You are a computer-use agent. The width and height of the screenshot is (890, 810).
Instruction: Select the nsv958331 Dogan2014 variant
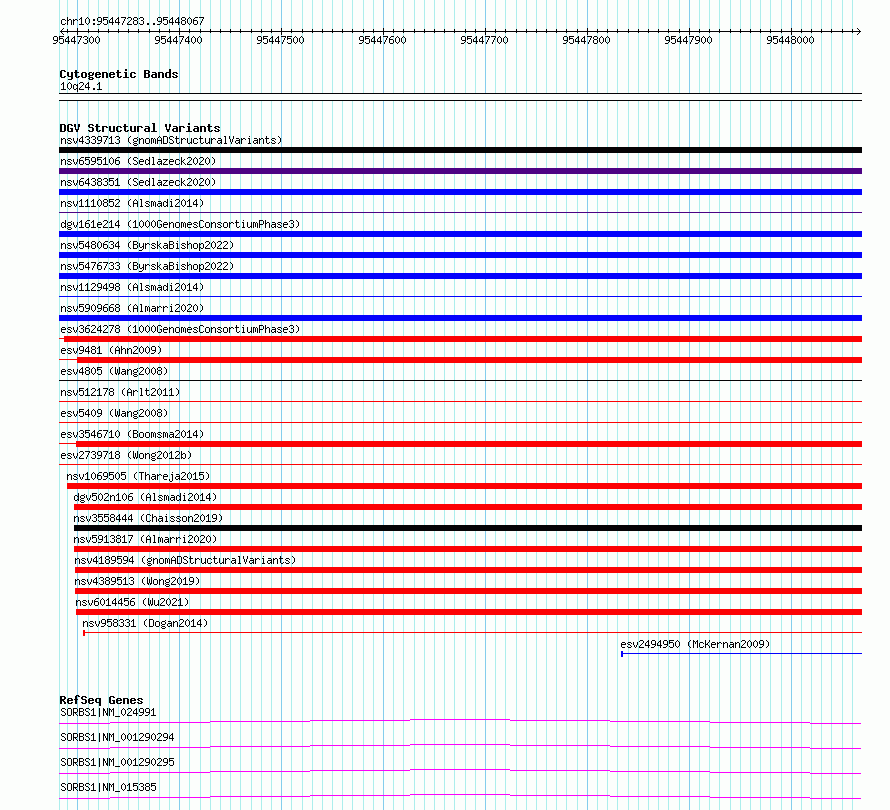(145, 623)
